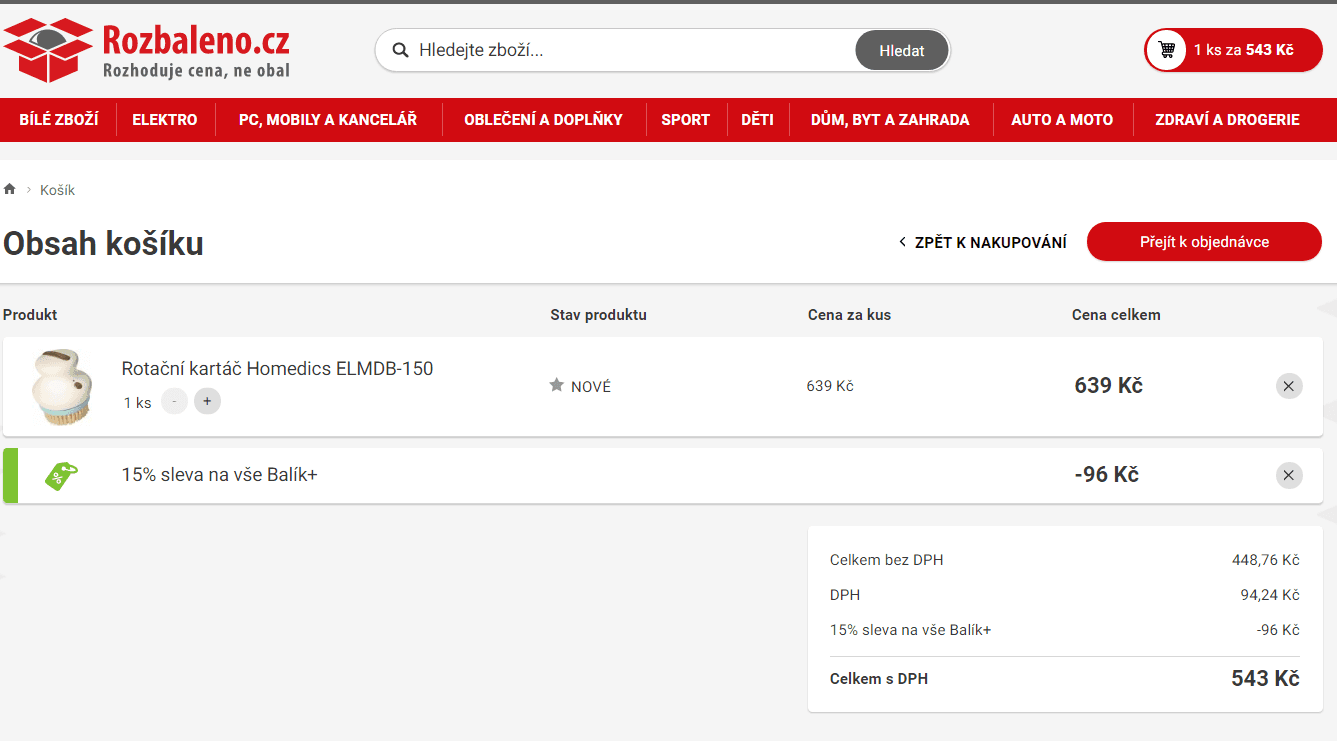Select PC, mobily a kancelář category

[327, 120]
